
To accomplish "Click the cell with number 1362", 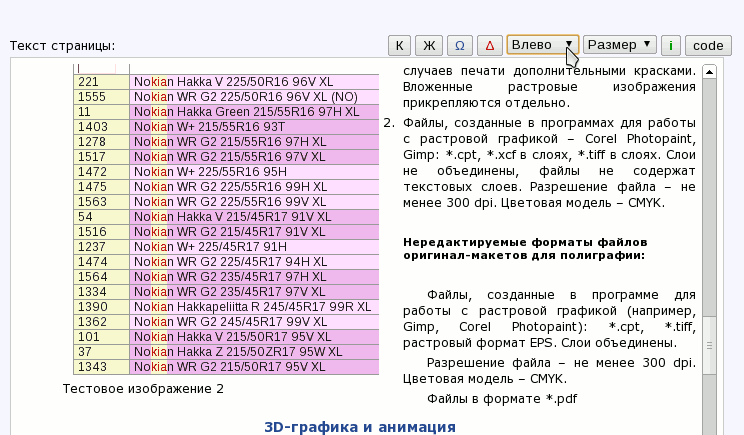I will click(x=101, y=322).
